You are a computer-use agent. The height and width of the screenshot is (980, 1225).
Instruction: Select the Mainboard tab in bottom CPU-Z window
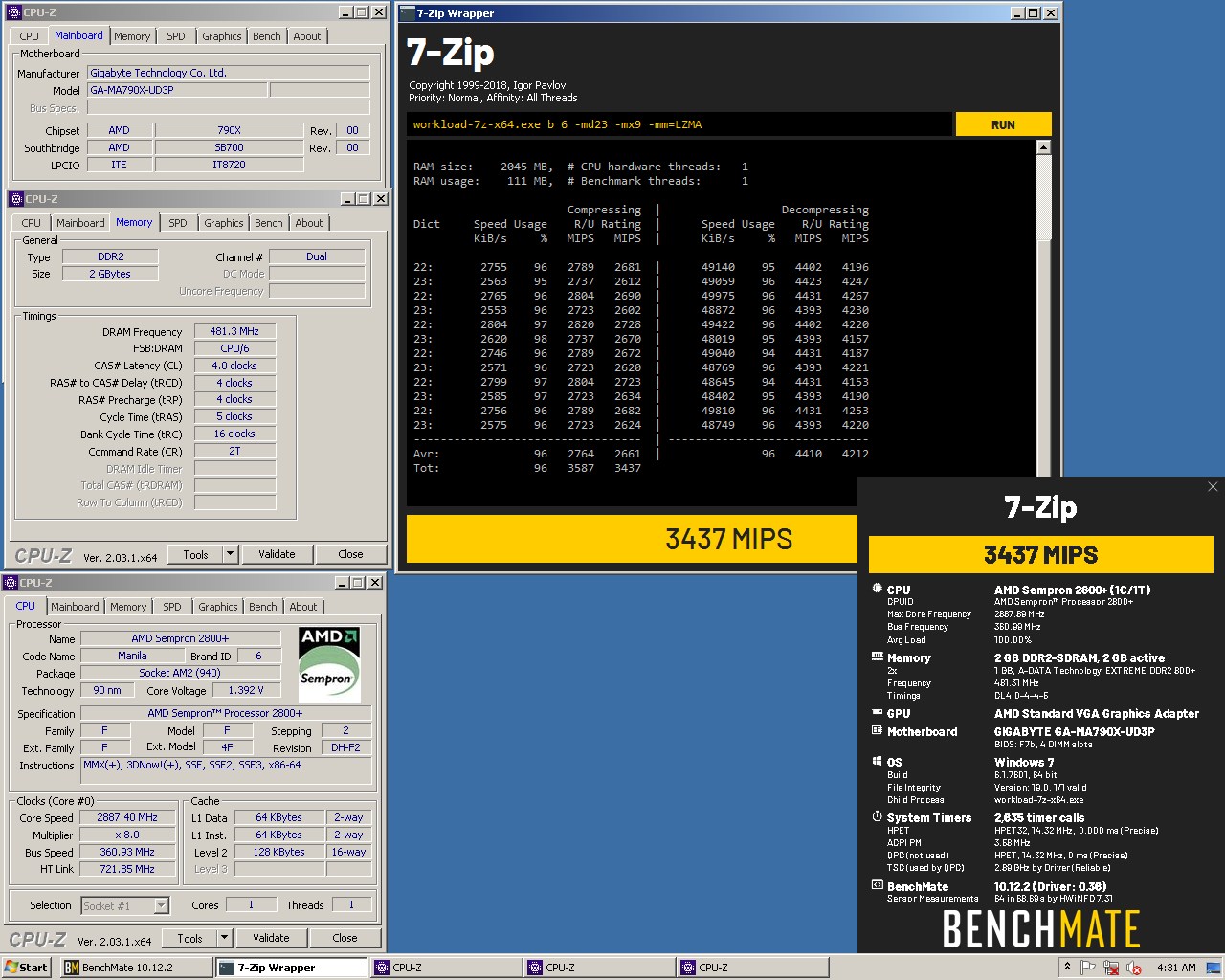(75, 607)
